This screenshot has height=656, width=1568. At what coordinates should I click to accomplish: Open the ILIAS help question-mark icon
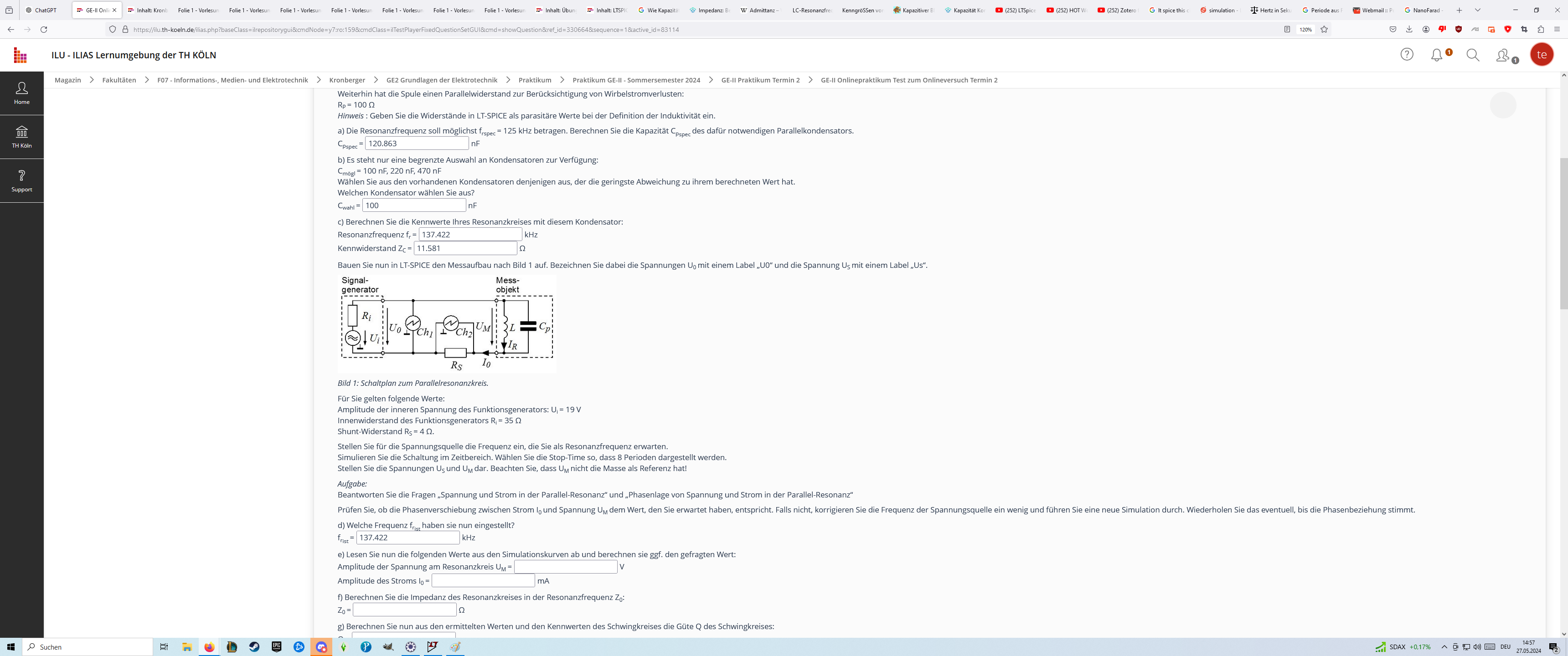1407,54
